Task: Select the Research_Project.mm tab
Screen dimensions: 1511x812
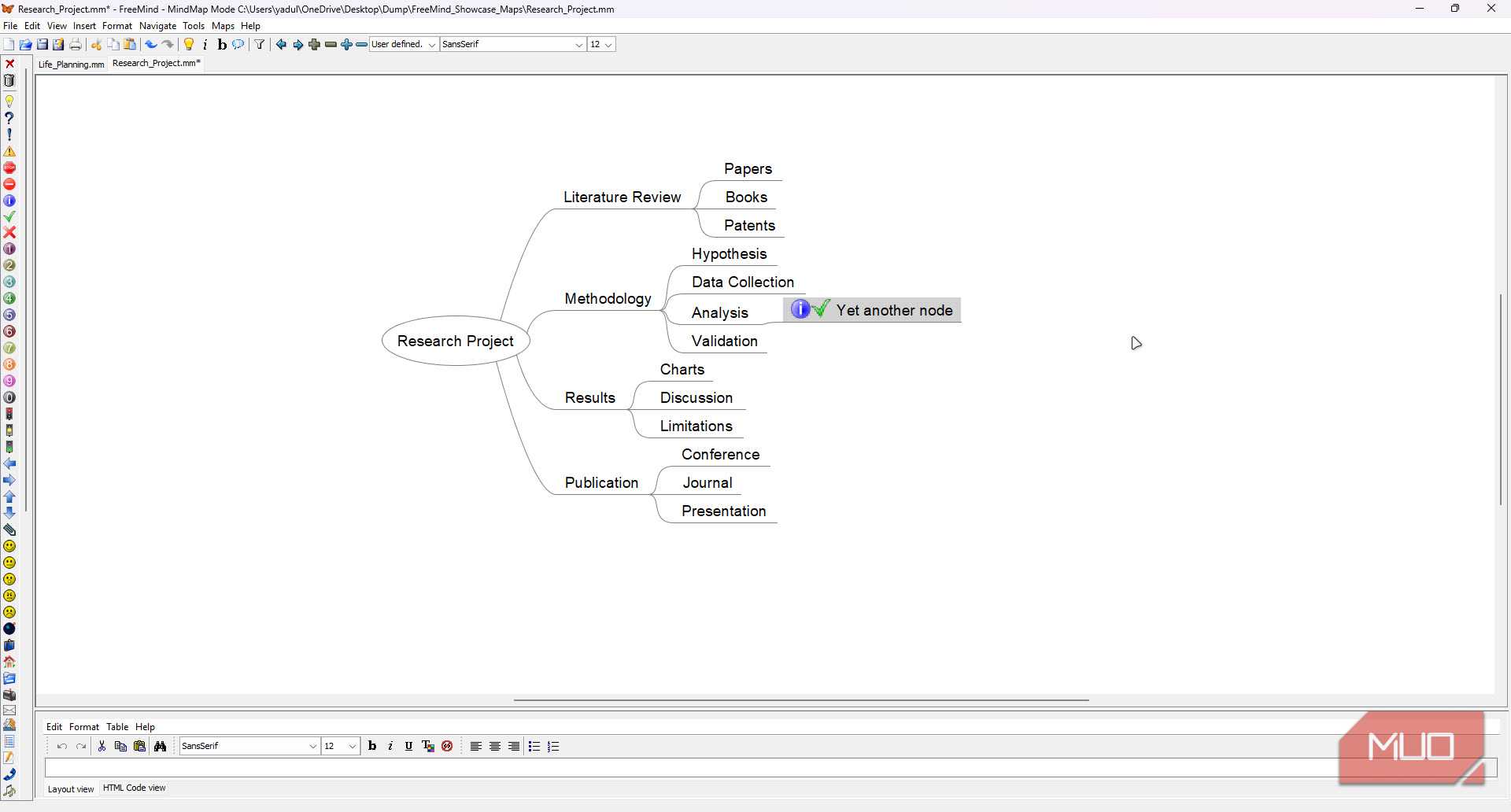Action: pyautogui.click(x=156, y=63)
